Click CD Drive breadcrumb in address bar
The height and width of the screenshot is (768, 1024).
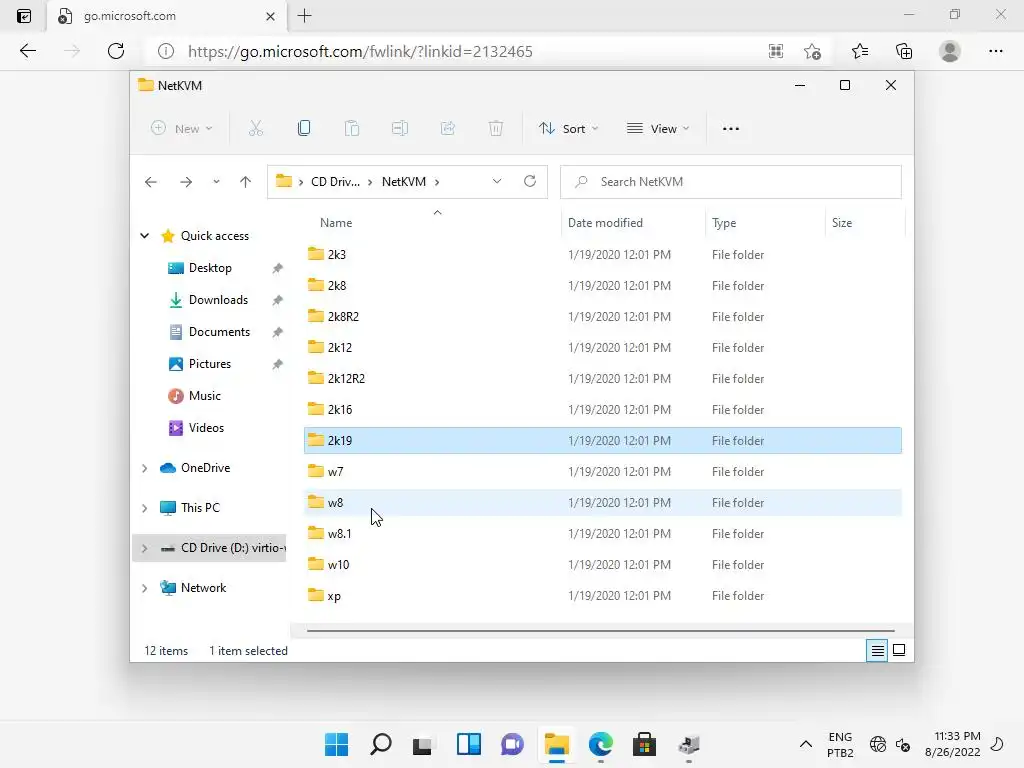tap(335, 182)
